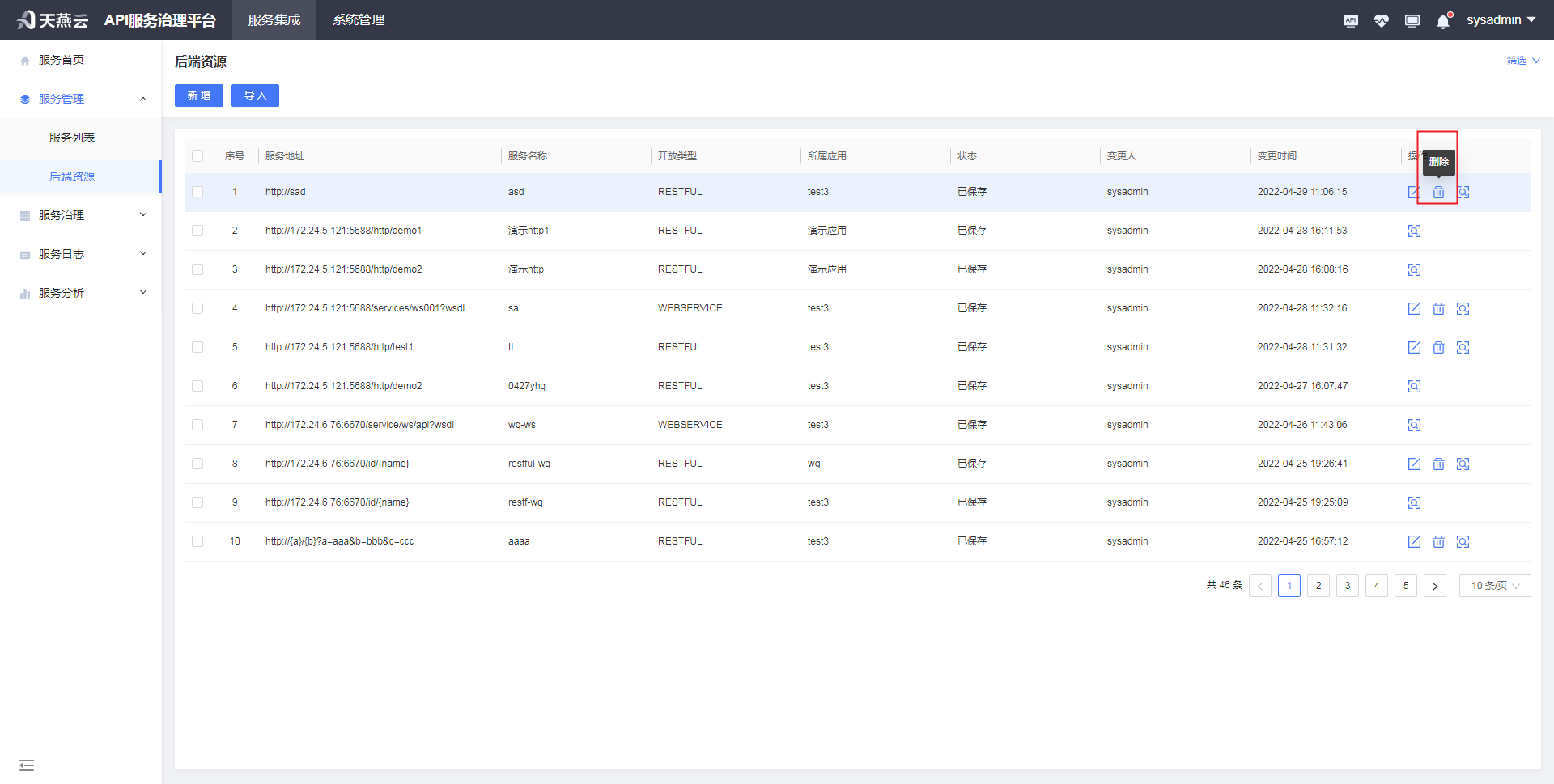Click the monitor screen icon in header
Image resolution: width=1554 pixels, height=784 pixels.
click(x=1412, y=21)
